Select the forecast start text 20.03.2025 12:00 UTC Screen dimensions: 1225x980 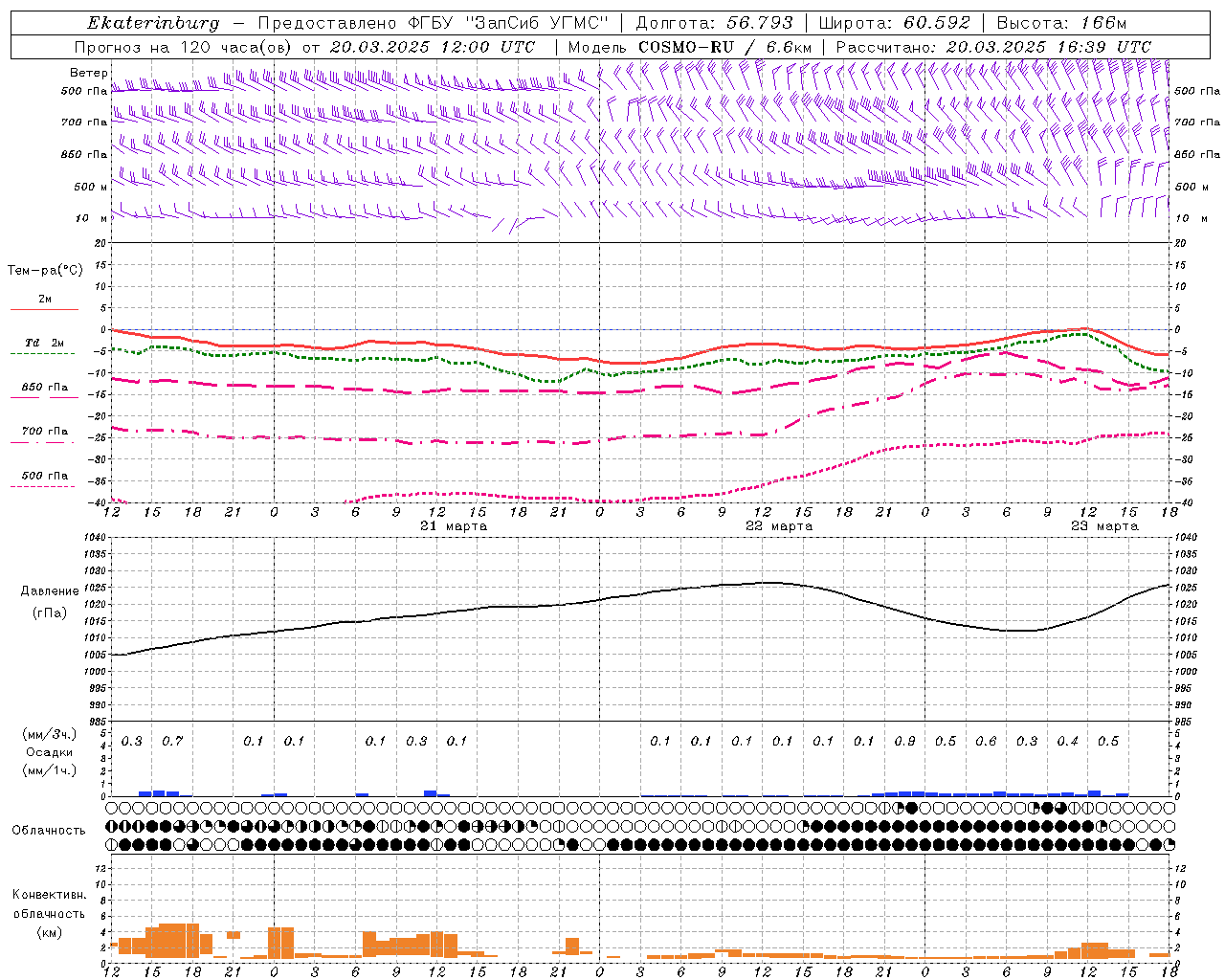432,47
